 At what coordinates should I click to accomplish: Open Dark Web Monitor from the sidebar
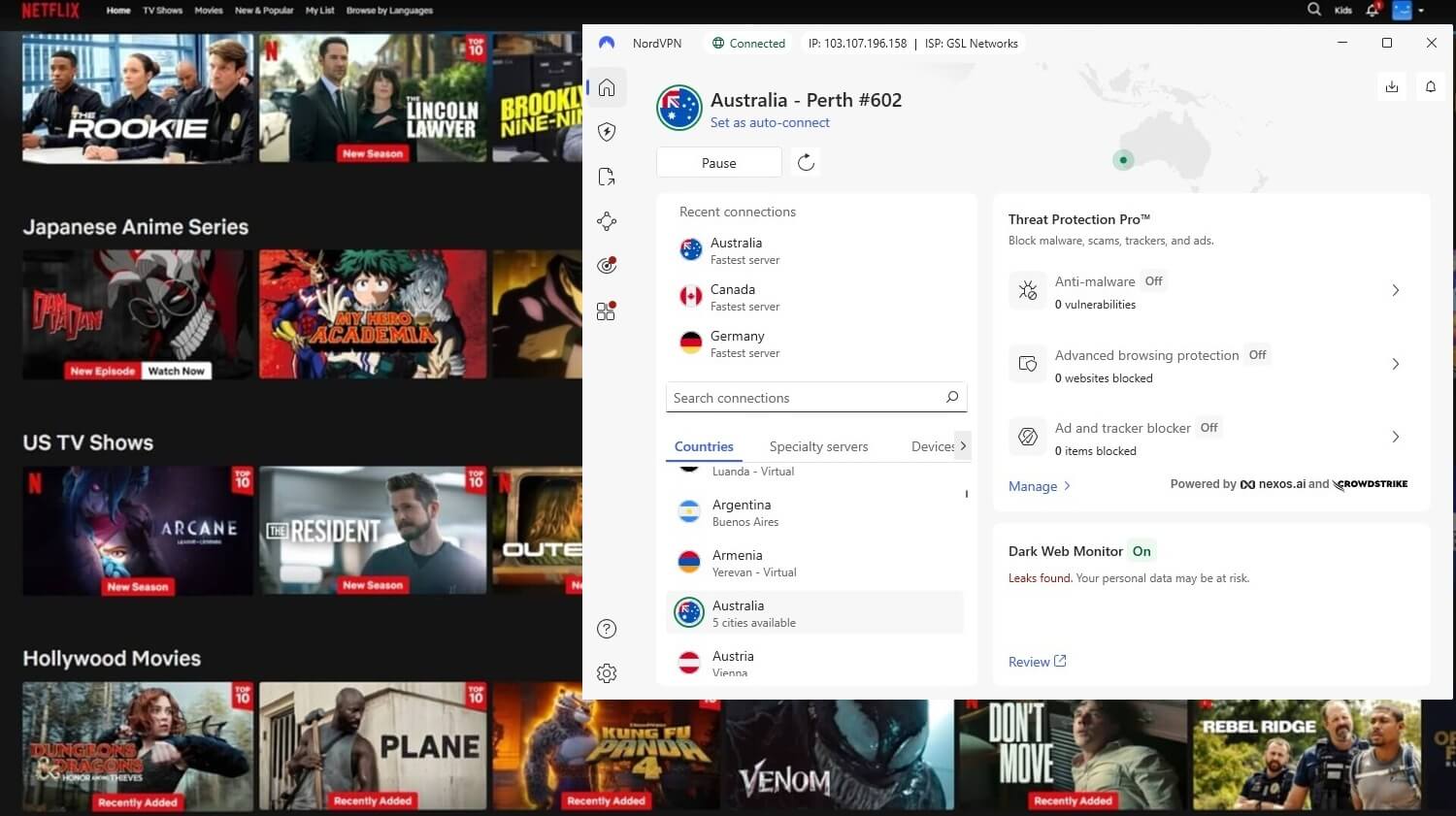tap(607, 265)
